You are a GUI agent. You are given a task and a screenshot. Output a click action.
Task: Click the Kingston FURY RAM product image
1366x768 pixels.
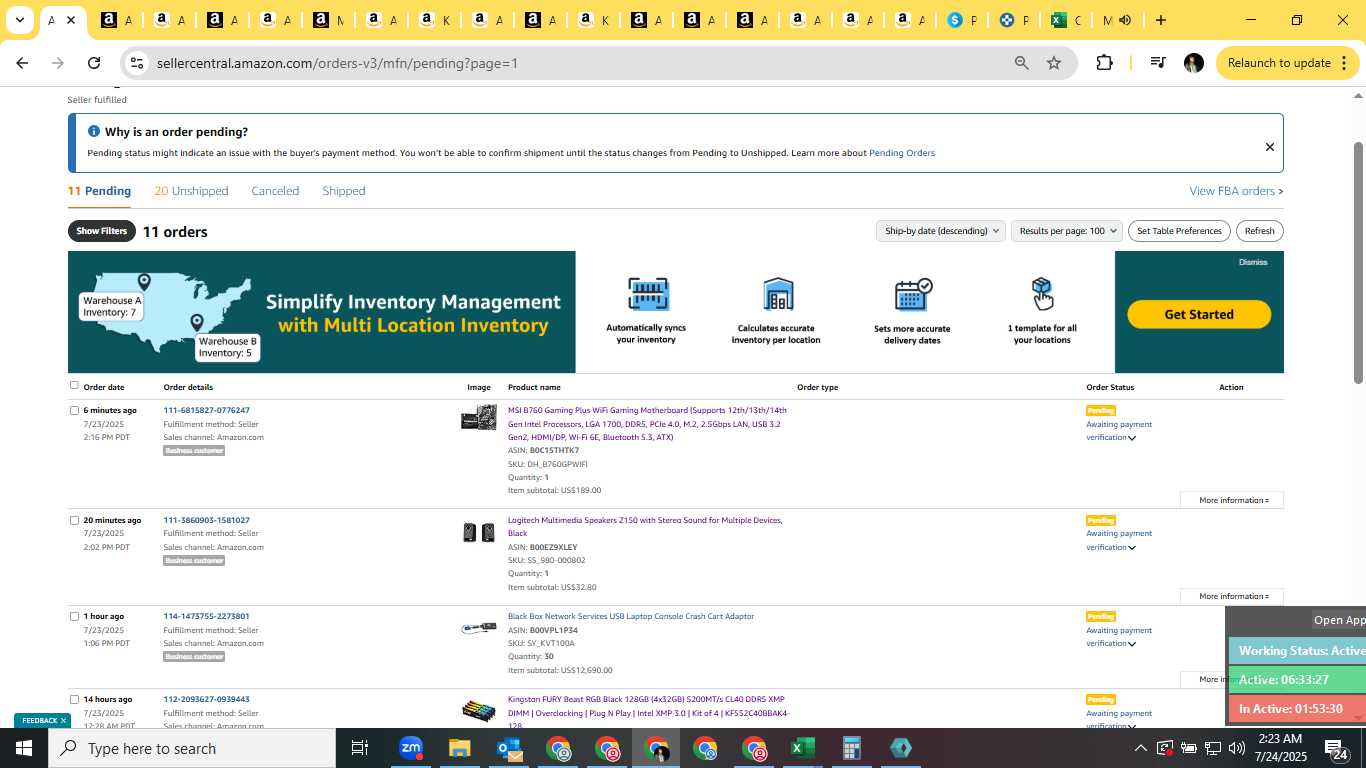(x=479, y=711)
